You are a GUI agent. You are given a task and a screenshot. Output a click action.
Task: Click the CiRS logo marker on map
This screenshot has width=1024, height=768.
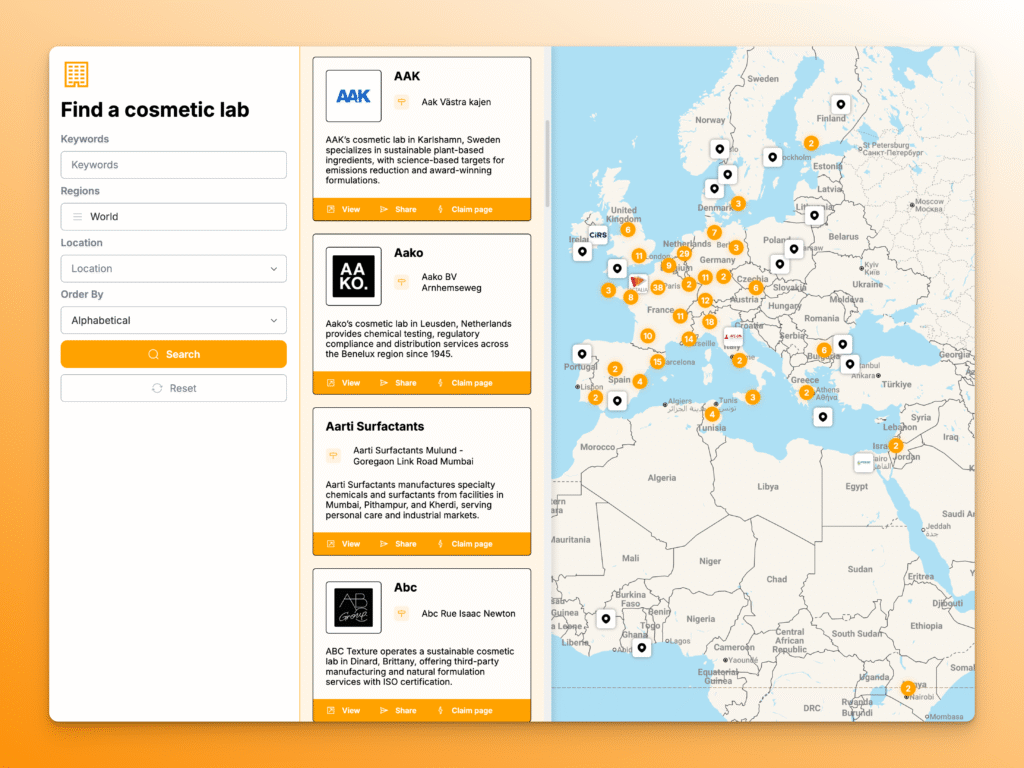[598, 236]
